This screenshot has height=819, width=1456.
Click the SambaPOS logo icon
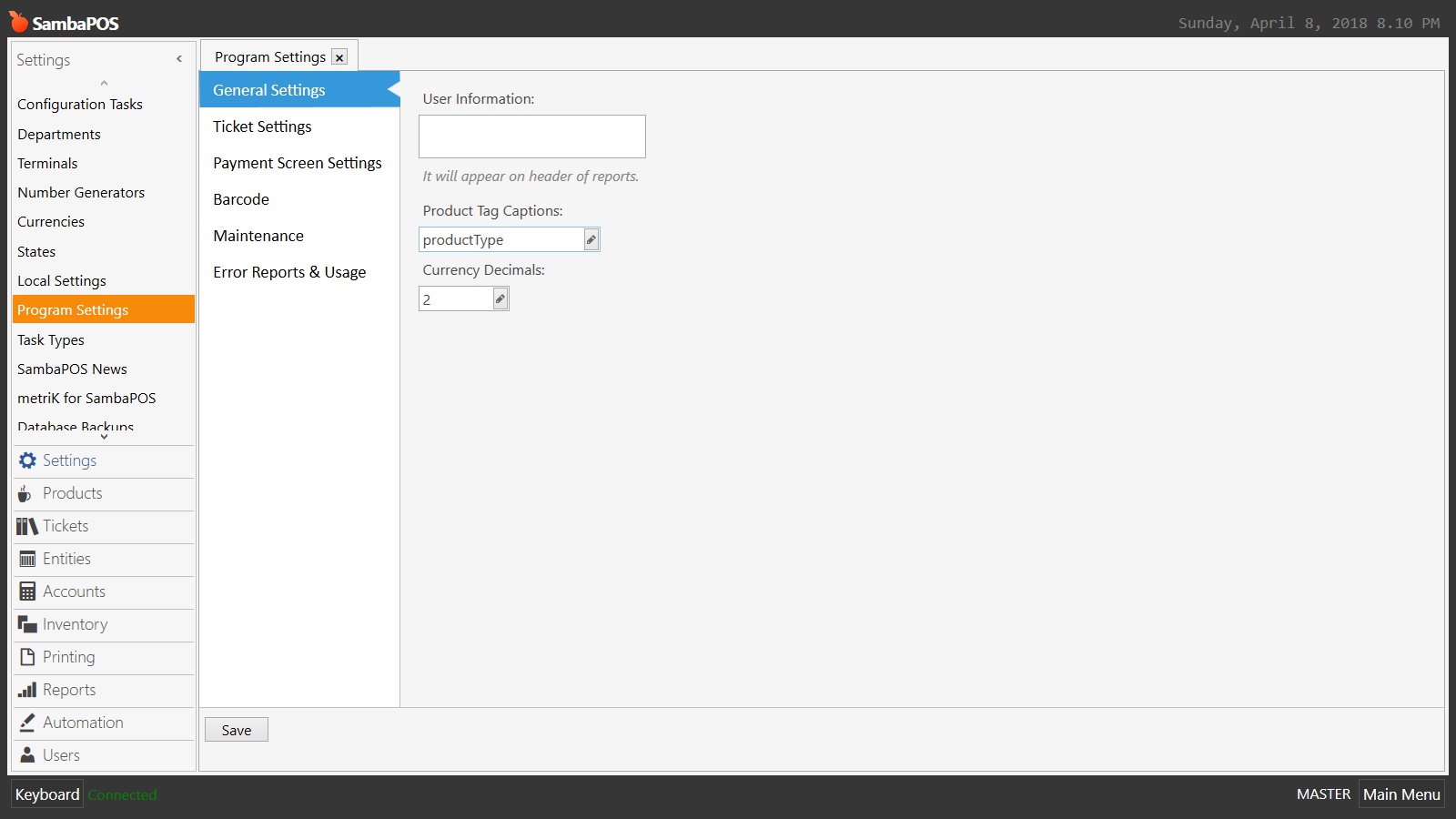point(18,21)
